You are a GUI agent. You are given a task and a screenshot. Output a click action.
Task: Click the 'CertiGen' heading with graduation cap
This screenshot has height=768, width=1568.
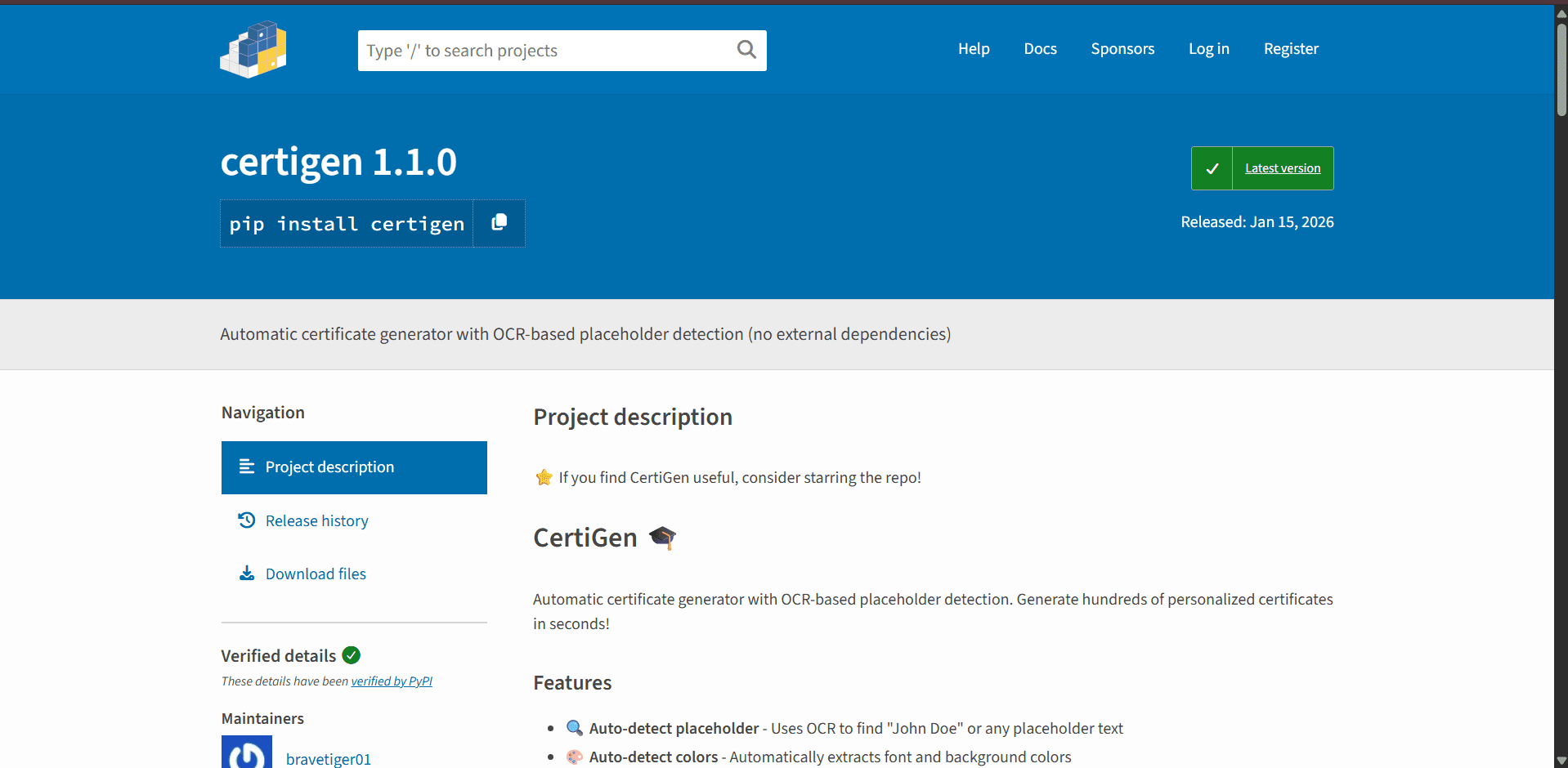coord(605,538)
